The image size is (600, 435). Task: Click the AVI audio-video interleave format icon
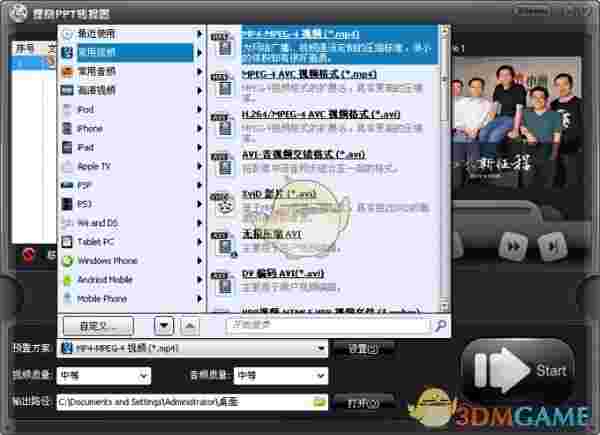[x=223, y=165]
